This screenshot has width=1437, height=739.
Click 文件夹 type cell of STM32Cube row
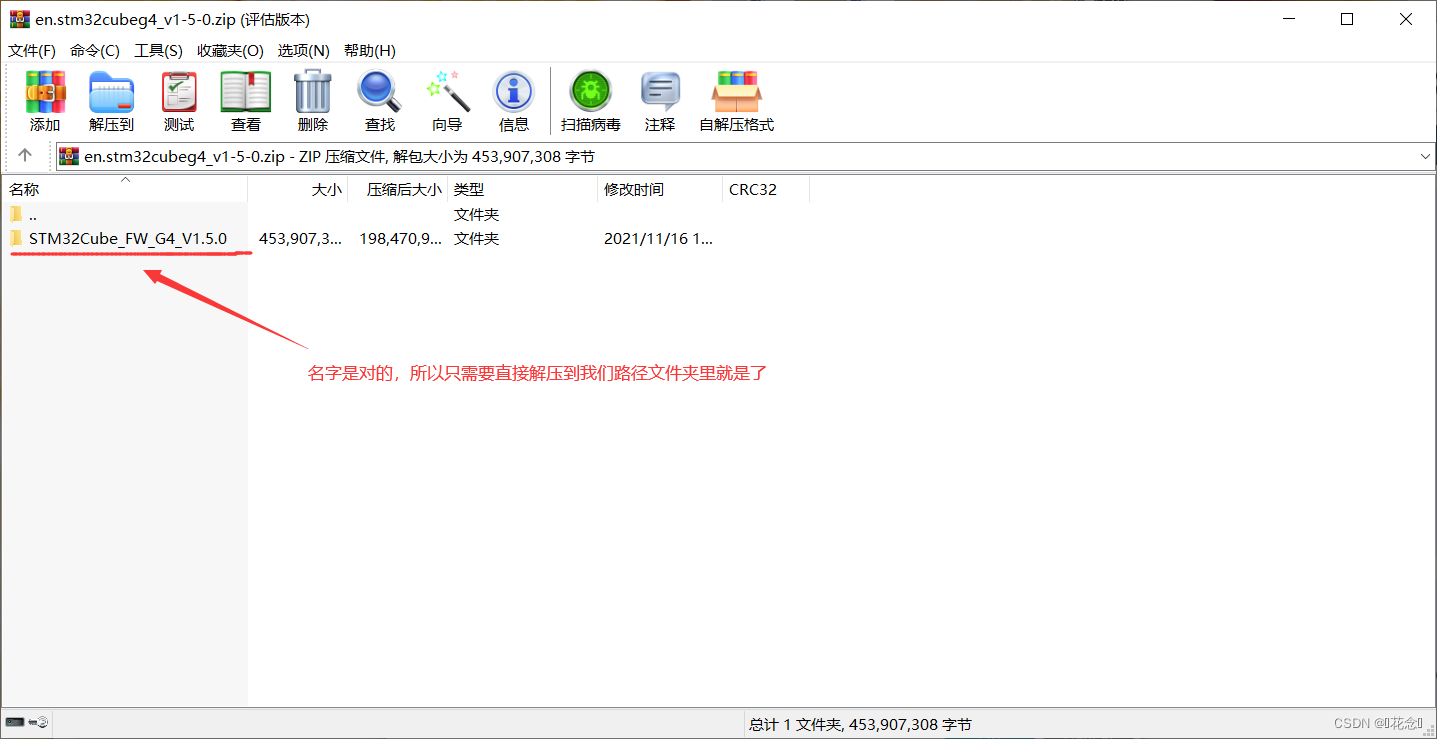click(x=476, y=238)
